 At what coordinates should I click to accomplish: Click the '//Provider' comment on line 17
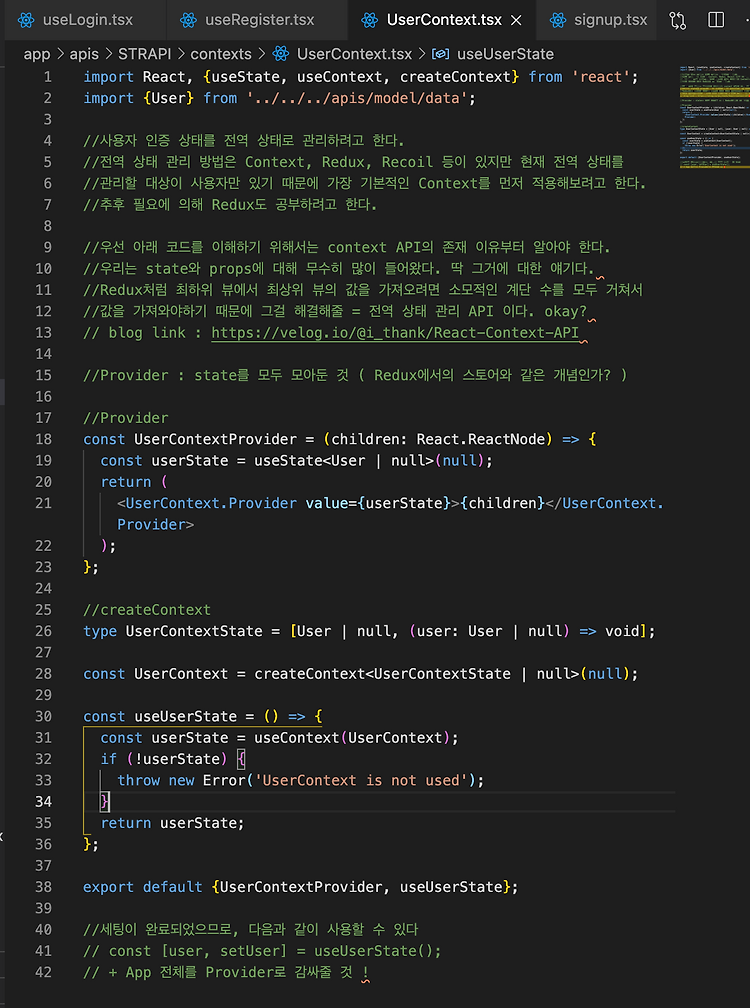[x=125, y=418]
